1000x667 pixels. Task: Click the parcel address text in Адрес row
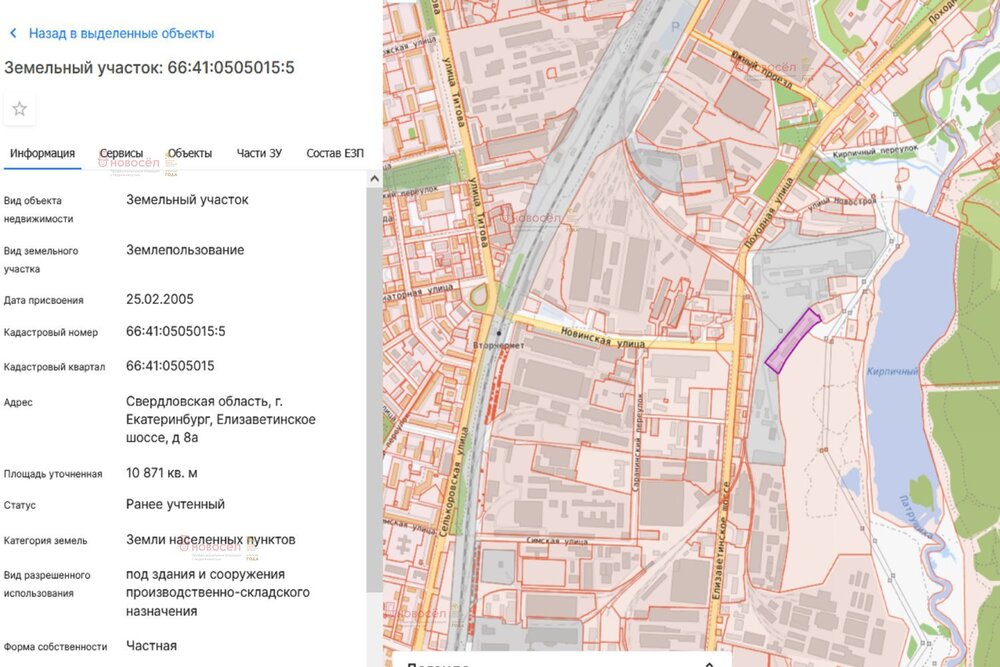coord(220,419)
